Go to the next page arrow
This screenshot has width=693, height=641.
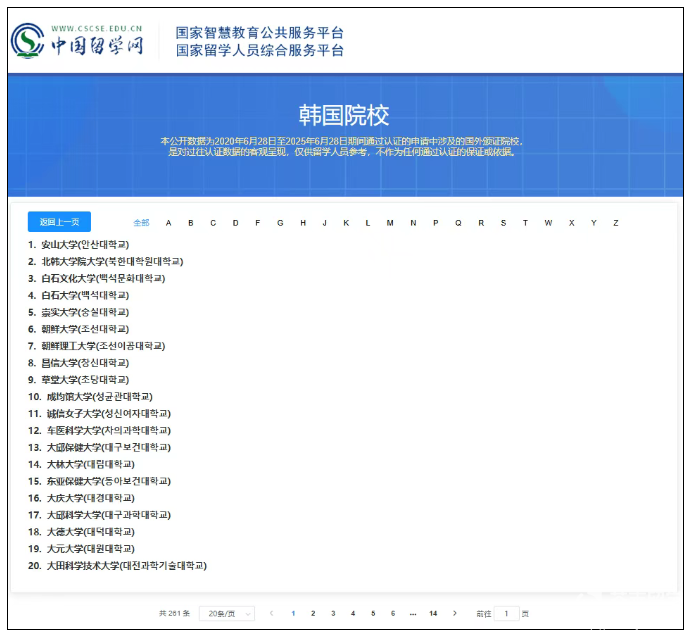click(x=456, y=613)
